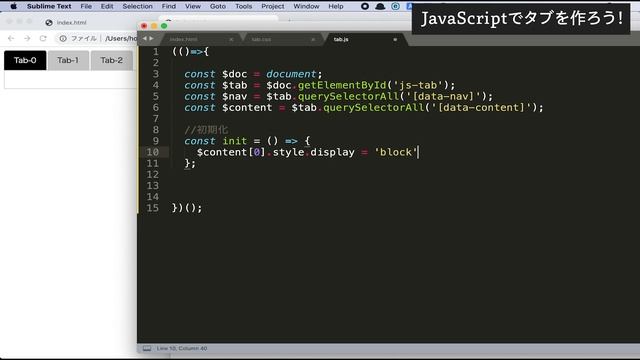
Task: Click 'js-tab' string on line 4
Action: tap(418, 85)
